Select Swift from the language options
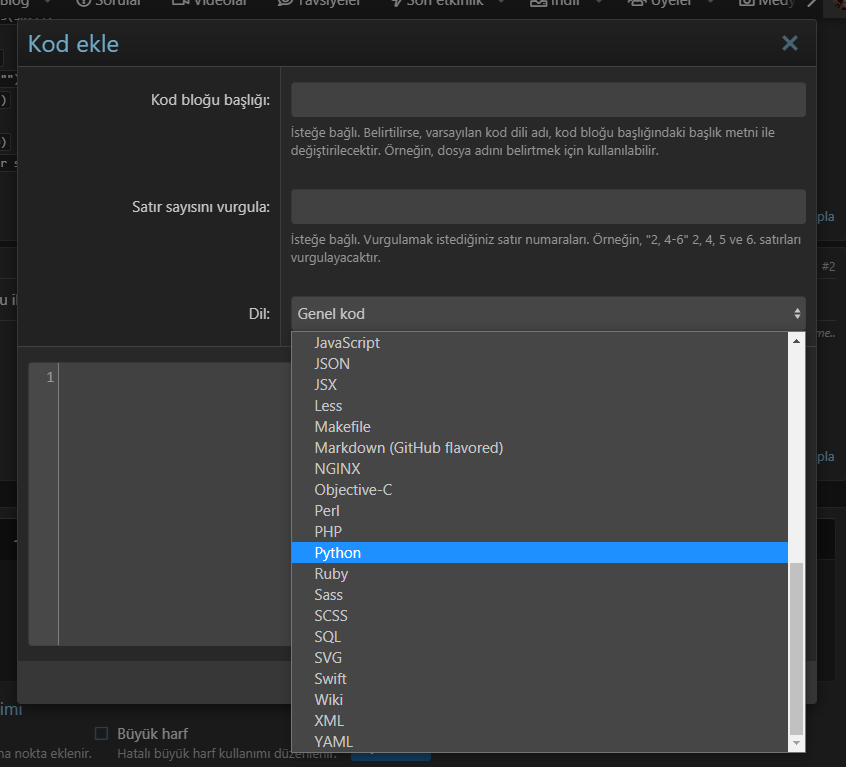846x767 pixels. click(x=330, y=679)
